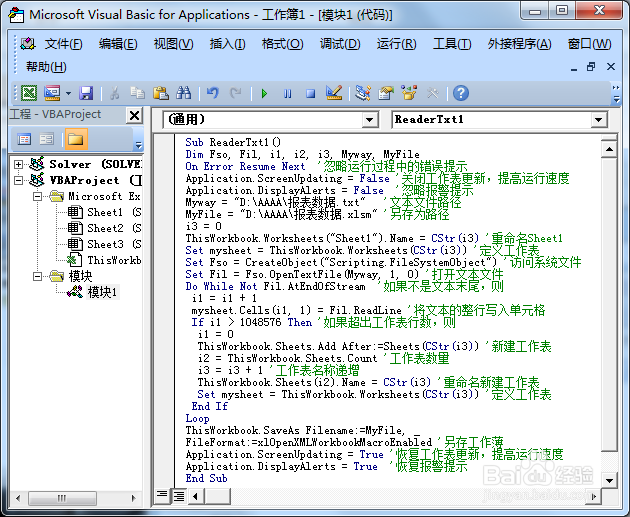Toggle Folders view in the project pane

click(76, 139)
